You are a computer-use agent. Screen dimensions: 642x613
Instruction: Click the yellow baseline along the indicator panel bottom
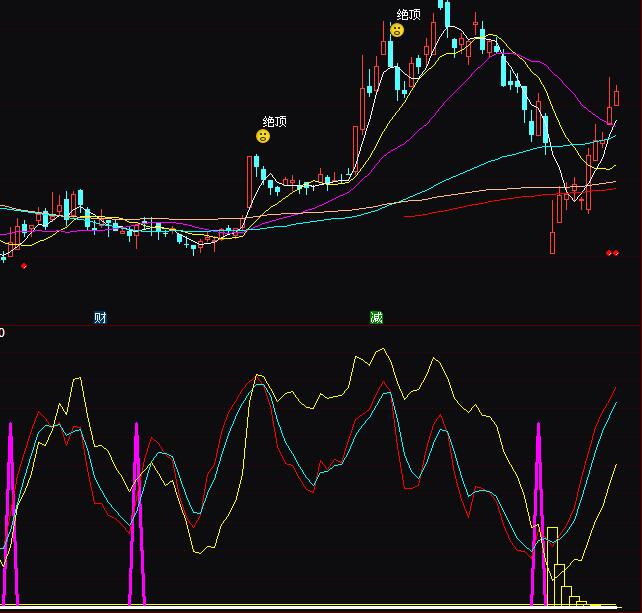pos(300,606)
